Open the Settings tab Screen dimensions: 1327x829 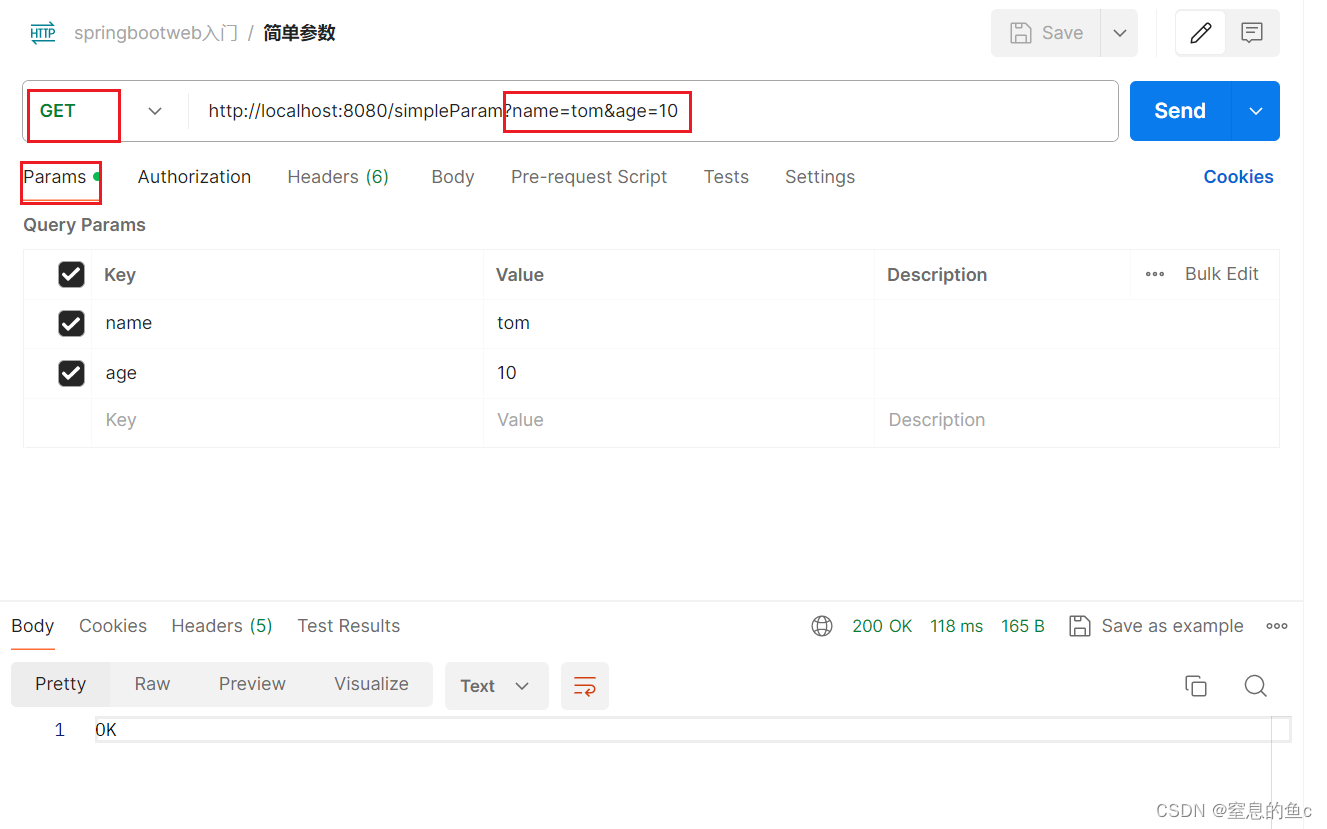click(820, 177)
